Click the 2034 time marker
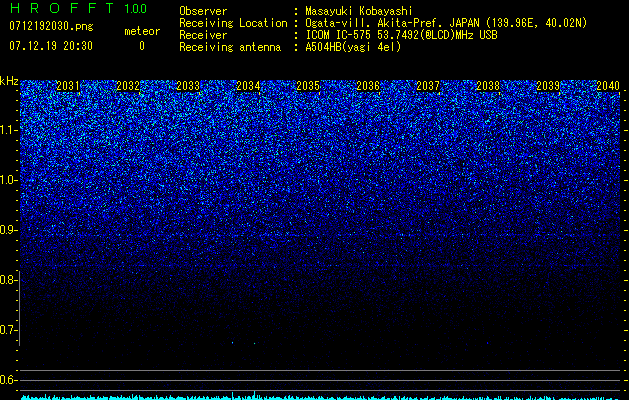Screen dimensions: 629x400 point(248,86)
